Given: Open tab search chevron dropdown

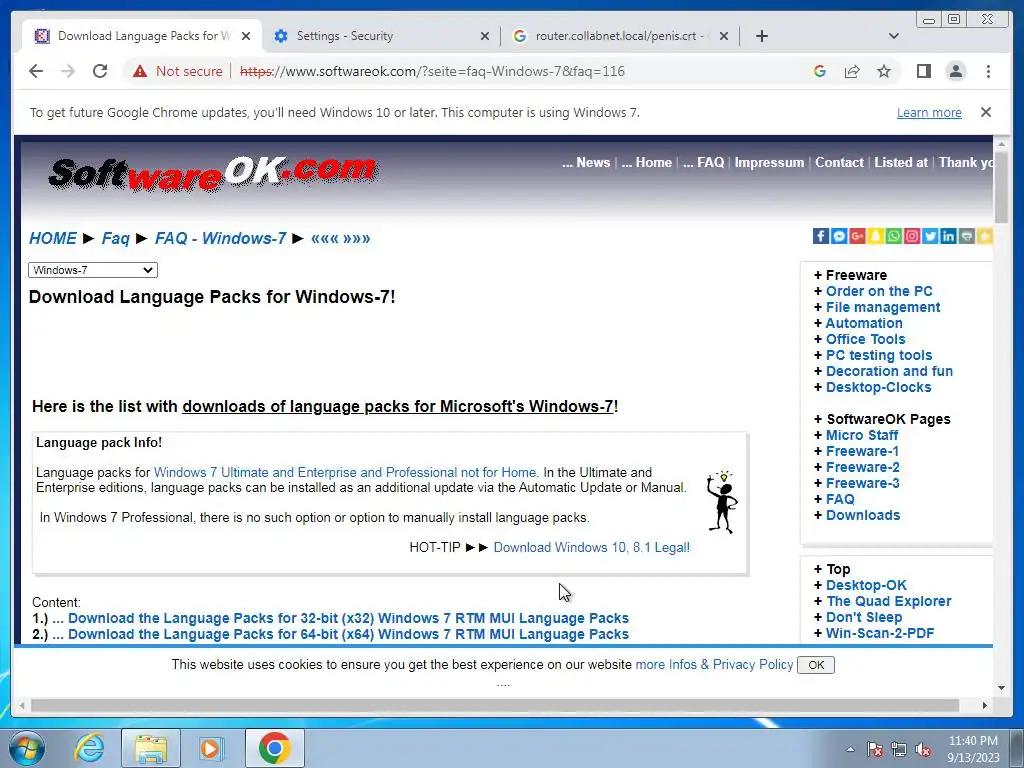Looking at the screenshot, I should coord(894,36).
